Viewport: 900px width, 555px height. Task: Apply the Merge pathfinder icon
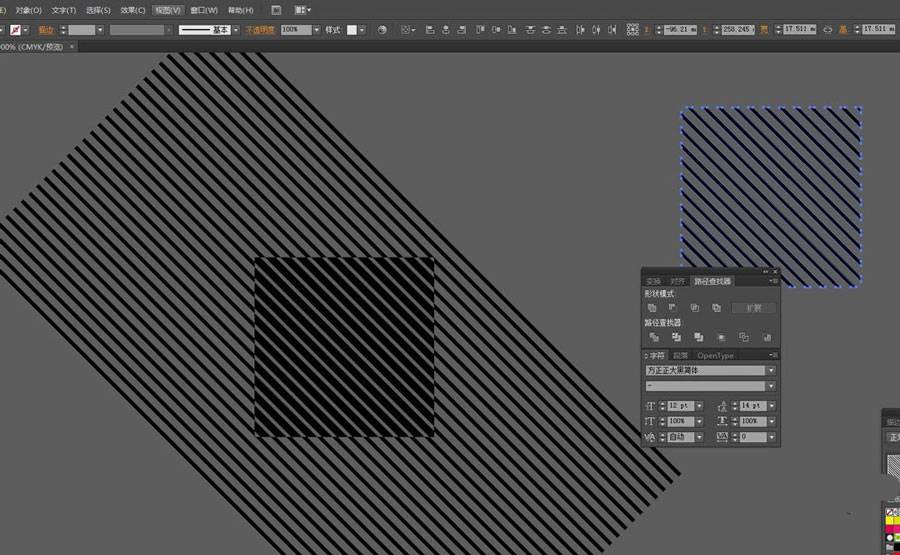[698, 338]
